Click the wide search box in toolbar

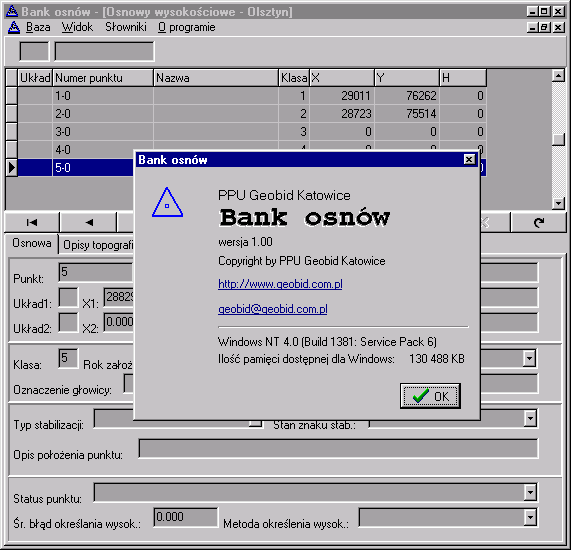[x=104, y=51]
